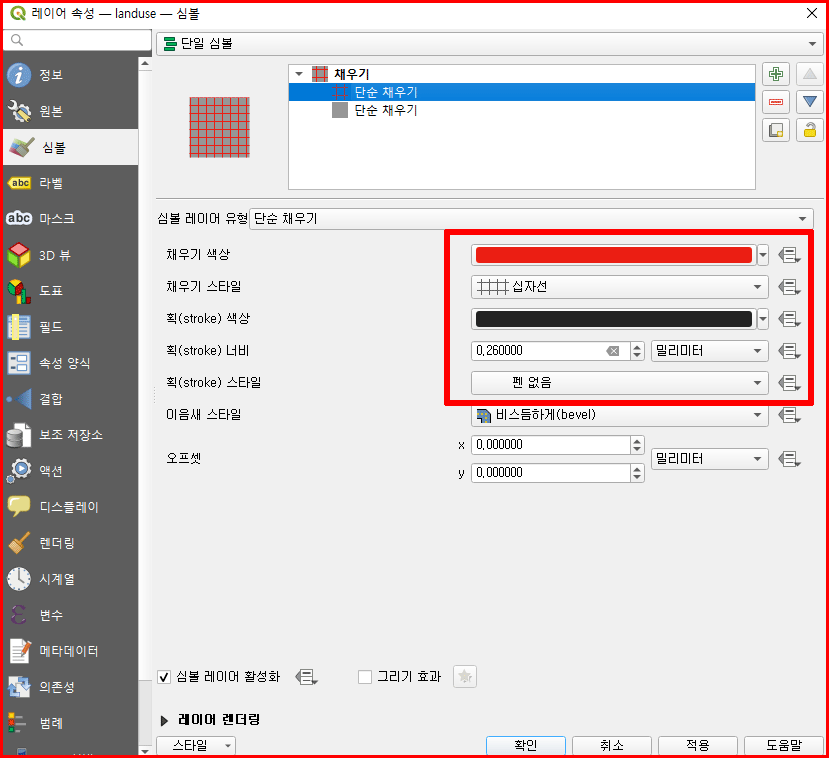Select the crosshatch 단순 채우기 layer
829x758 pixels.
(x=522, y=93)
